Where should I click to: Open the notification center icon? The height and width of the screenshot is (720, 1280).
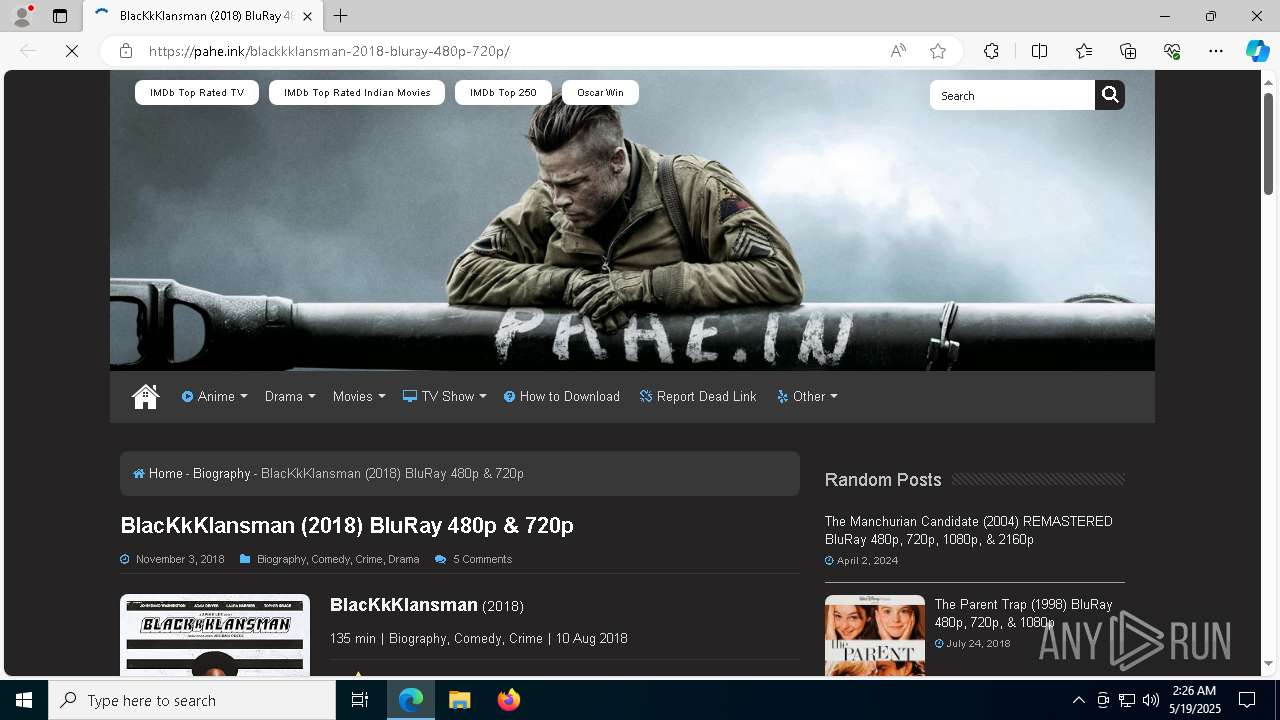click(1247, 700)
